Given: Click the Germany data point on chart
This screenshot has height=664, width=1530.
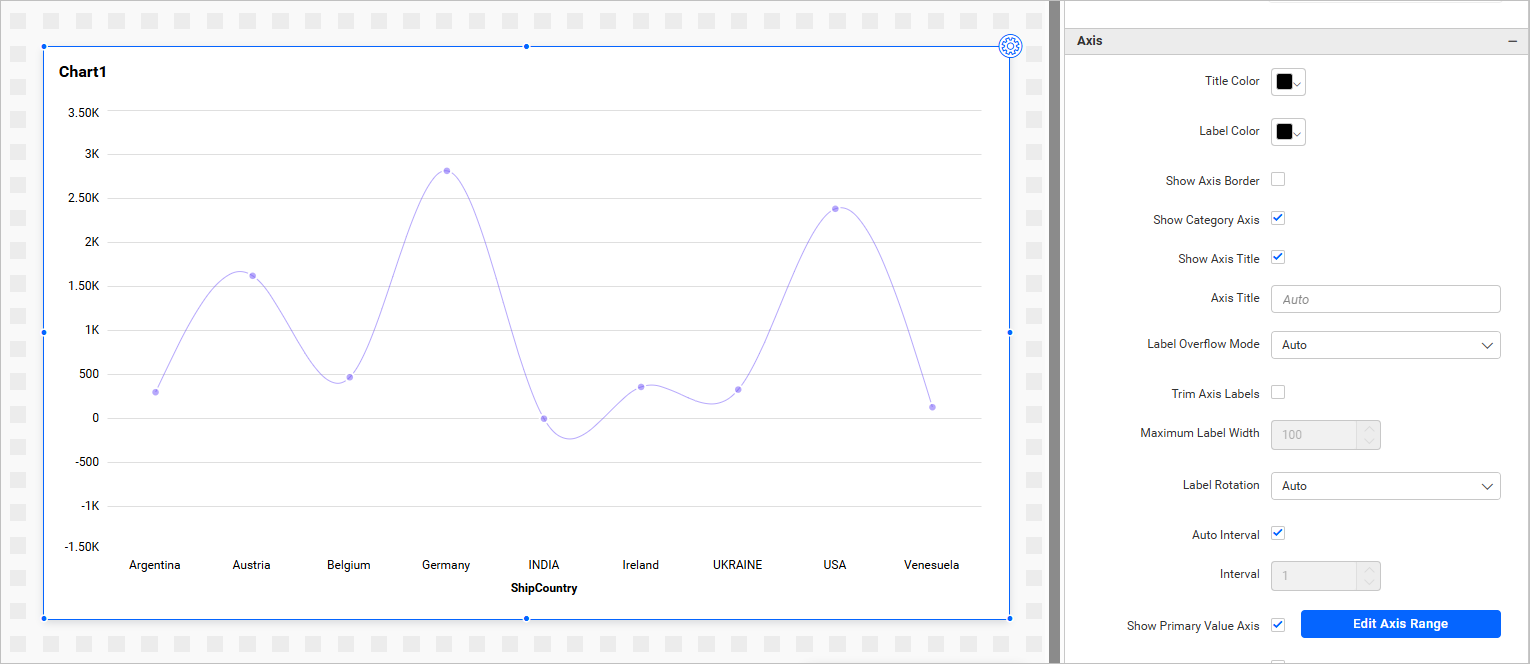Looking at the screenshot, I should (x=447, y=171).
